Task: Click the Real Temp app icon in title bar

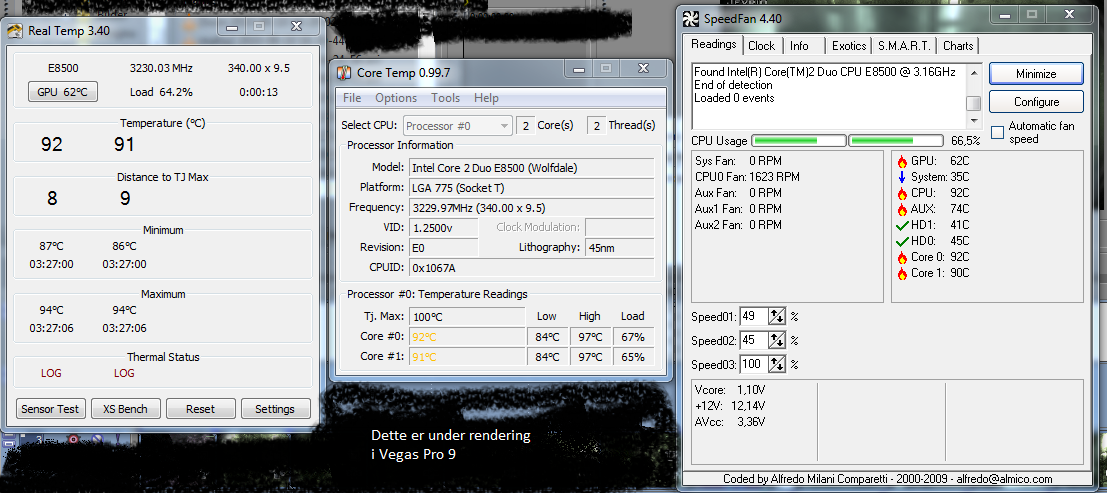Action: [16, 30]
